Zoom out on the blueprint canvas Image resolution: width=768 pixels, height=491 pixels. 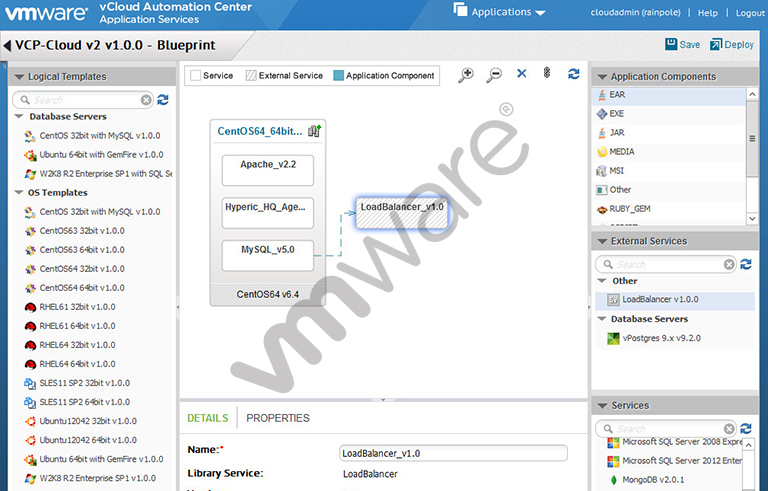pos(494,75)
